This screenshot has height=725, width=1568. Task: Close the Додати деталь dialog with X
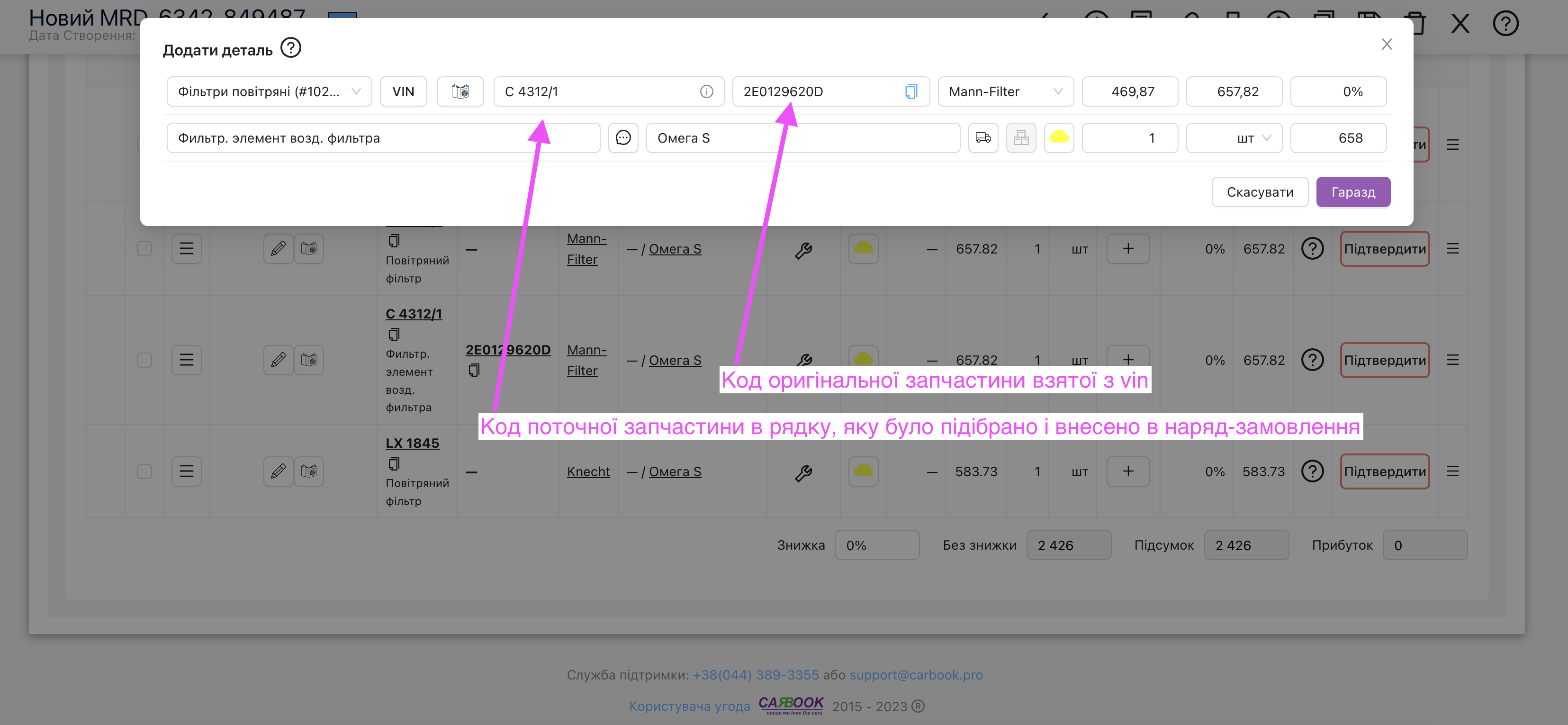coord(1387,45)
